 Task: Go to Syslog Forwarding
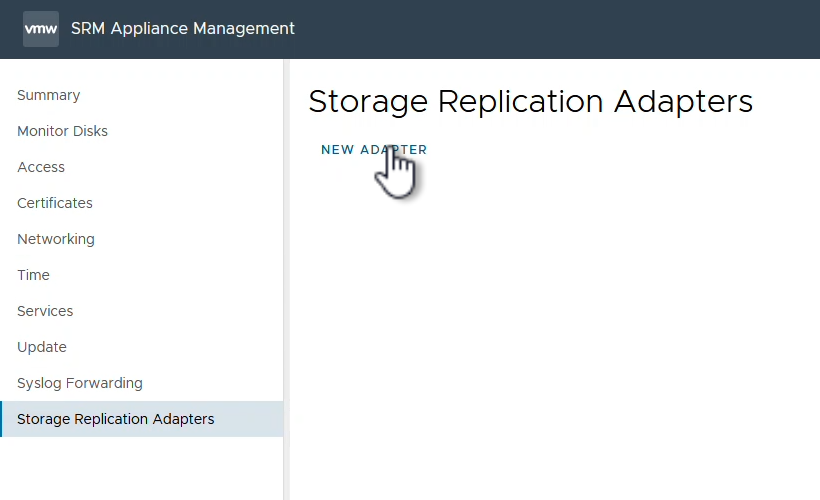[x=80, y=383]
